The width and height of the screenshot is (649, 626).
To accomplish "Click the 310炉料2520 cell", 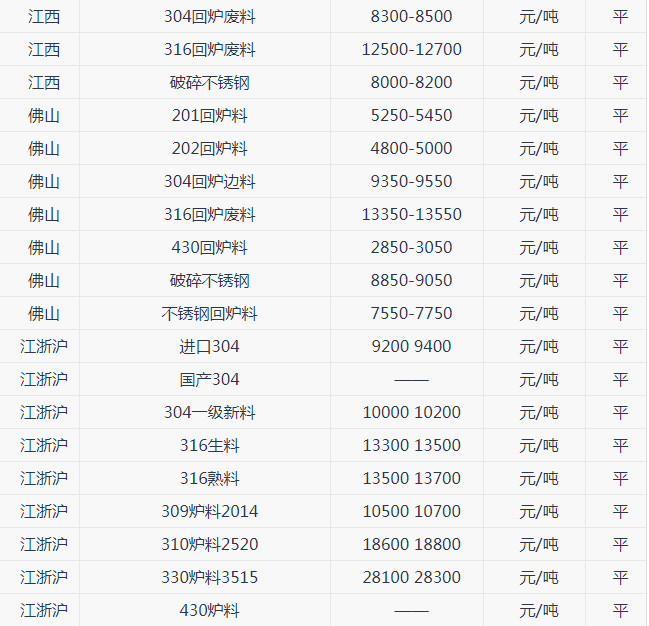I will [209, 544].
